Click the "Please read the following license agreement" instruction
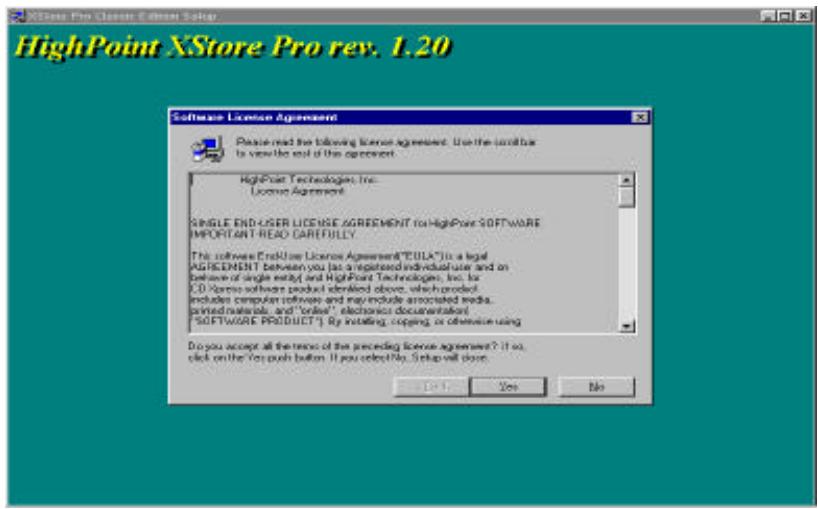The height and width of the screenshot is (509, 818). pyautogui.click(x=386, y=148)
